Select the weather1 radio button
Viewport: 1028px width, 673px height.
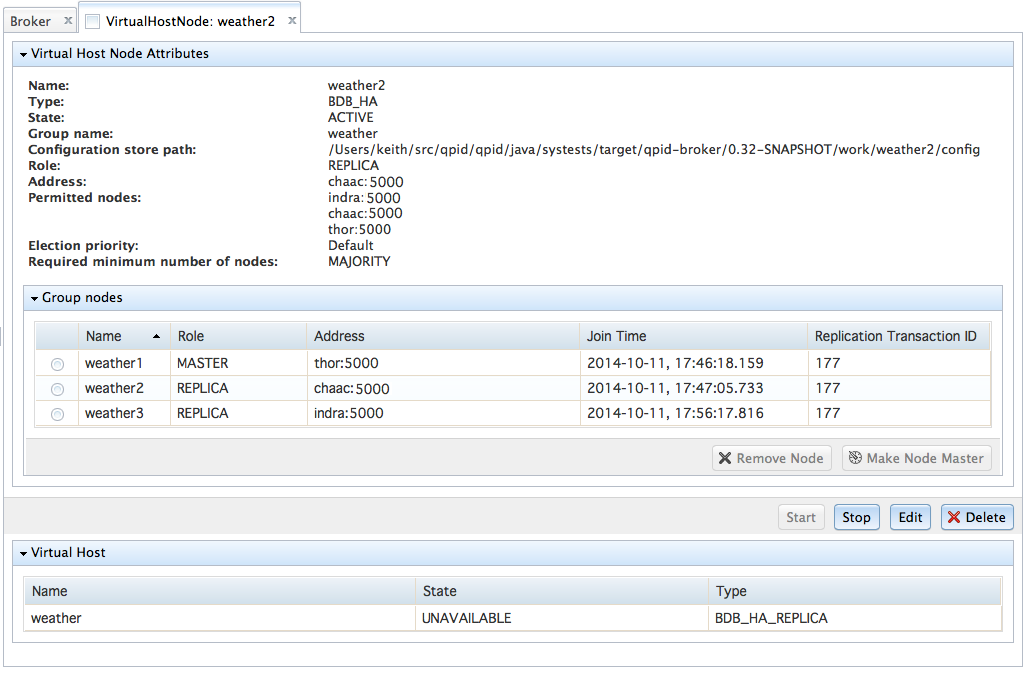pyautogui.click(x=57, y=364)
